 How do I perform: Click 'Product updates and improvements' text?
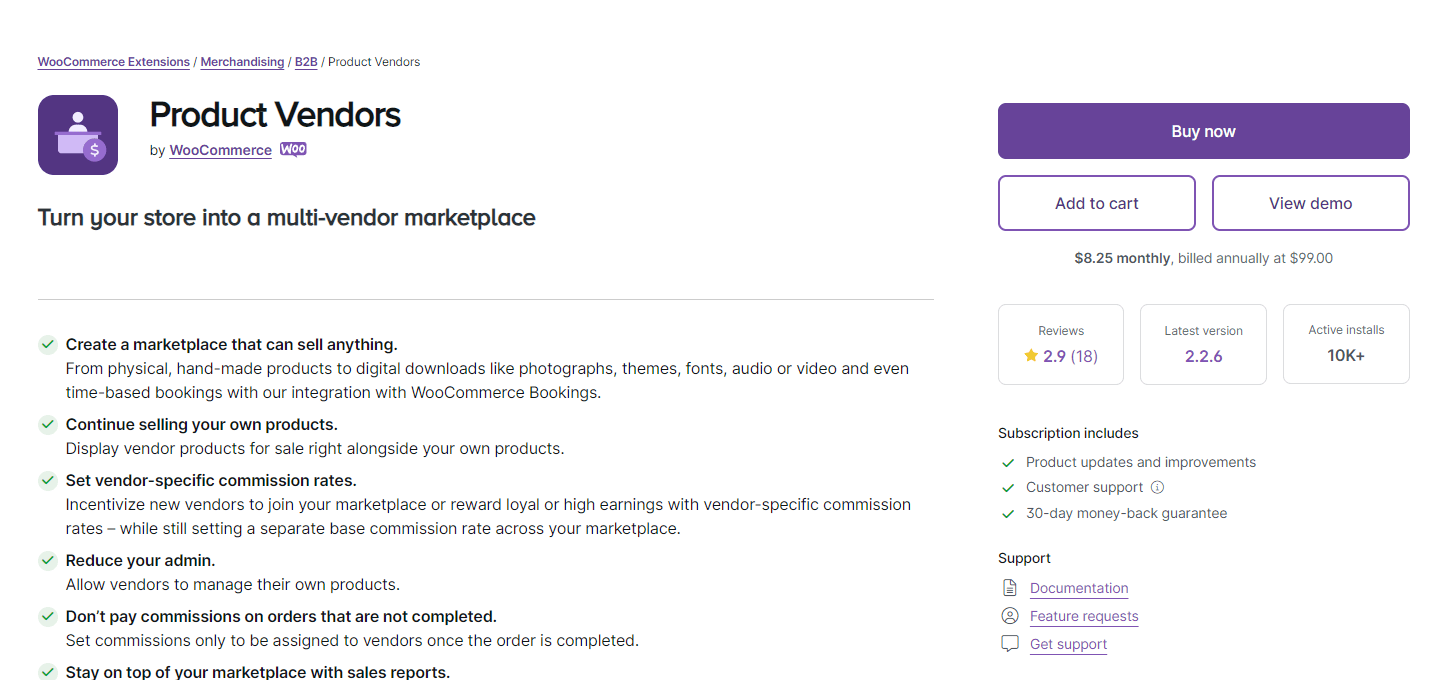(x=1141, y=462)
